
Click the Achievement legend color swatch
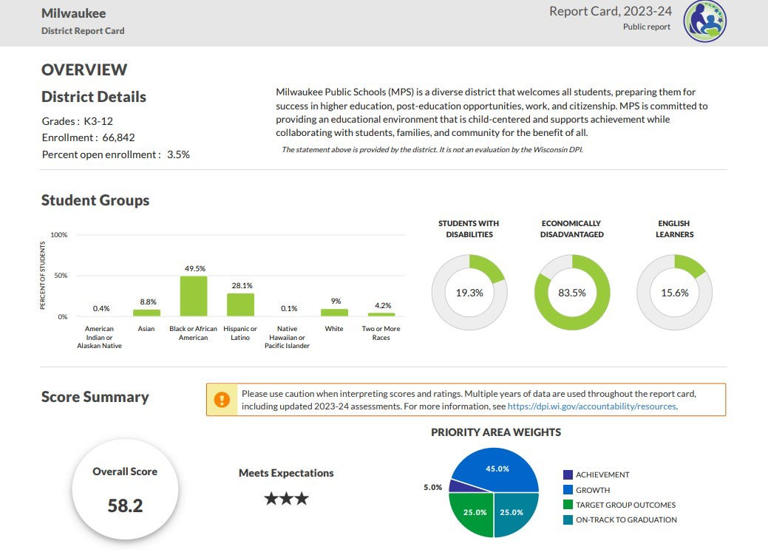click(568, 475)
